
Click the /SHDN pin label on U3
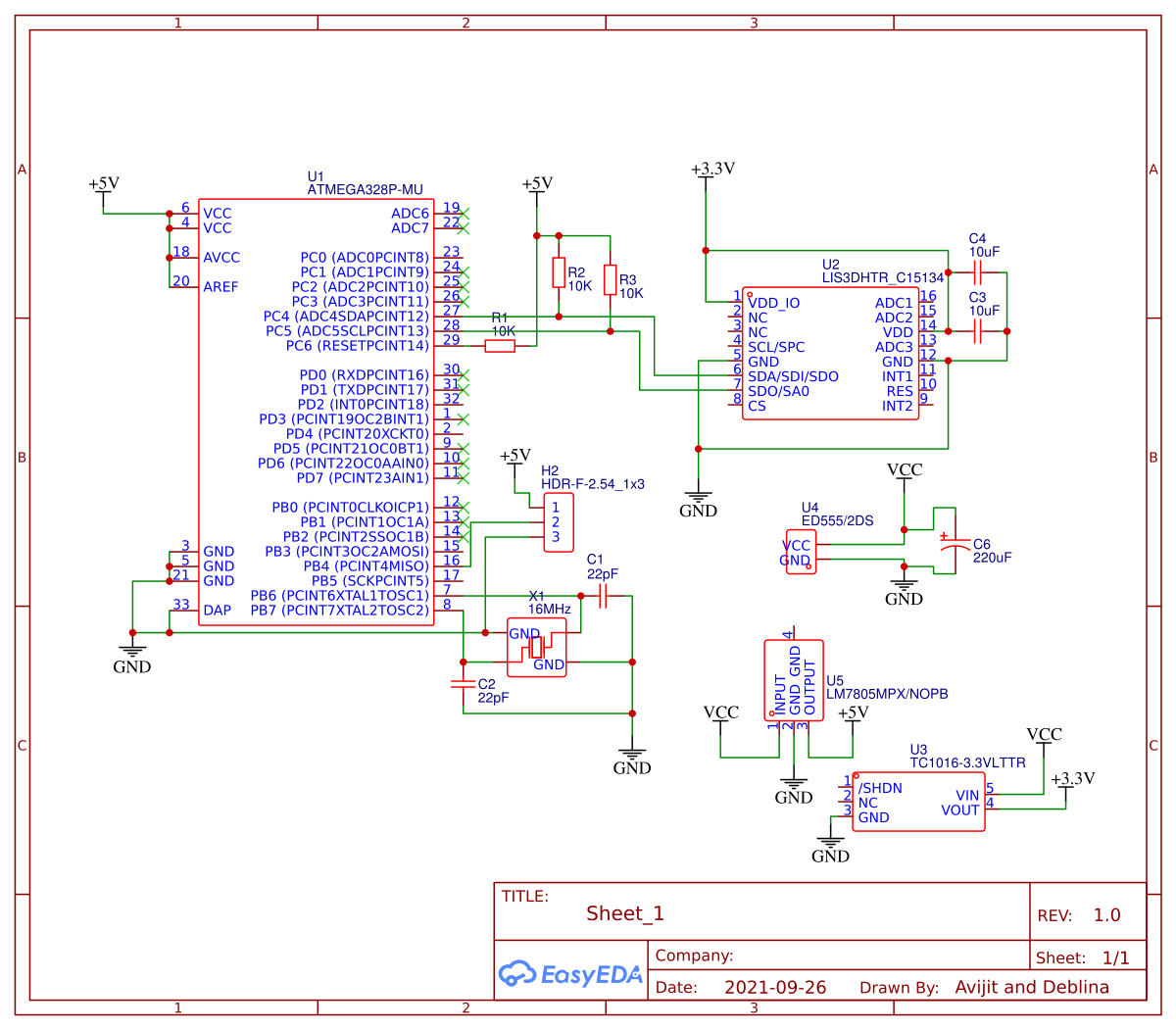coord(880,788)
